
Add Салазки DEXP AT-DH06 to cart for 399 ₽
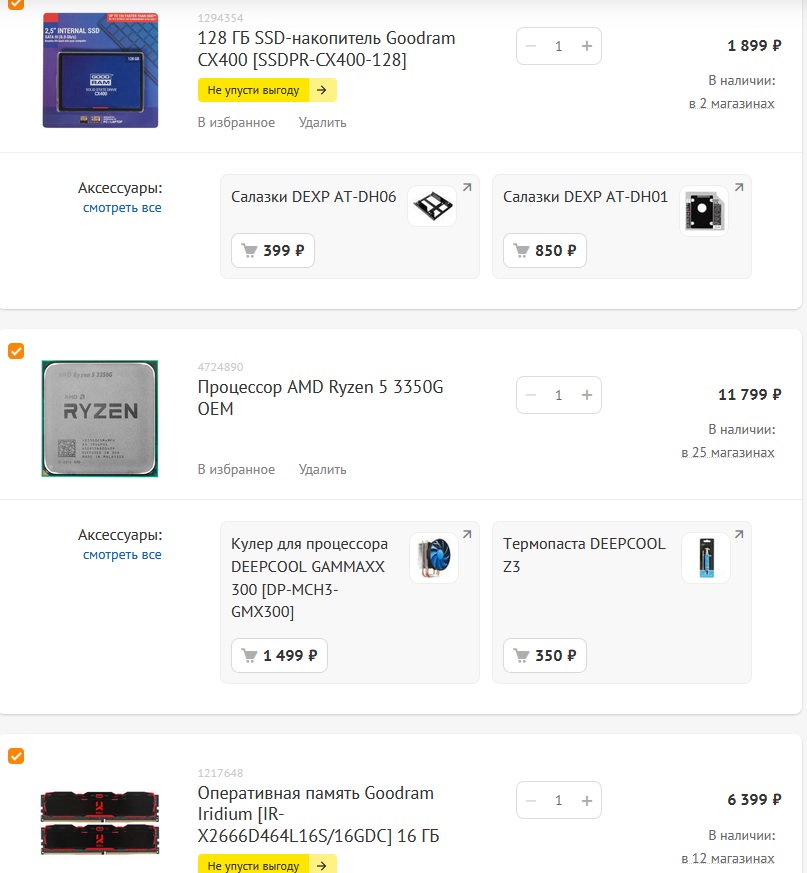(273, 251)
